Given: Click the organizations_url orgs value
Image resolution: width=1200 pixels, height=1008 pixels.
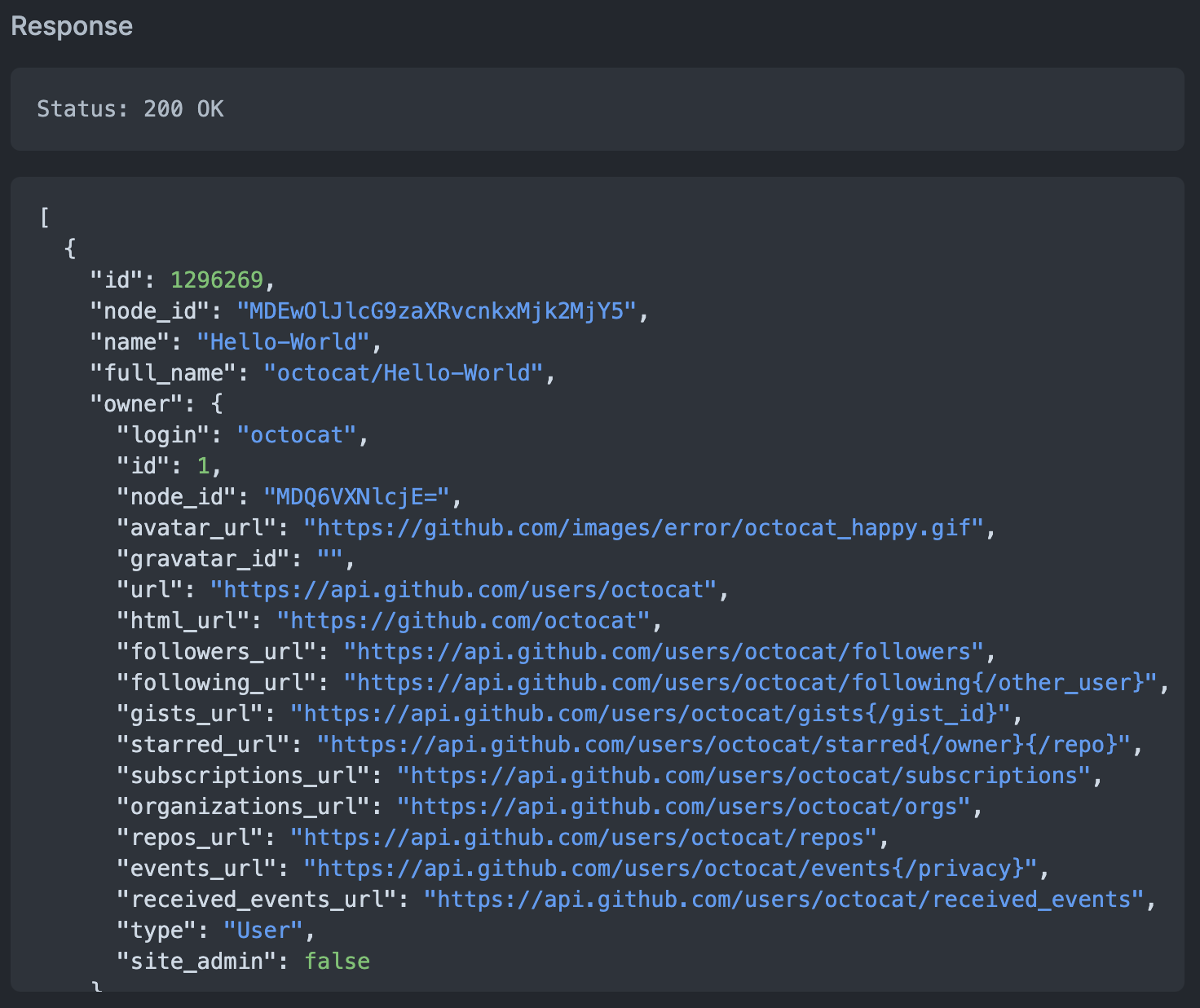Looking at the screenshot, I should tap(684, 807).
